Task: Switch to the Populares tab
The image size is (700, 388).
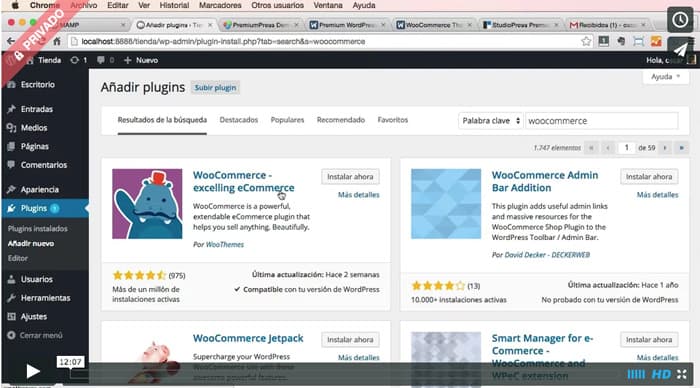Action: click(287, 120)
